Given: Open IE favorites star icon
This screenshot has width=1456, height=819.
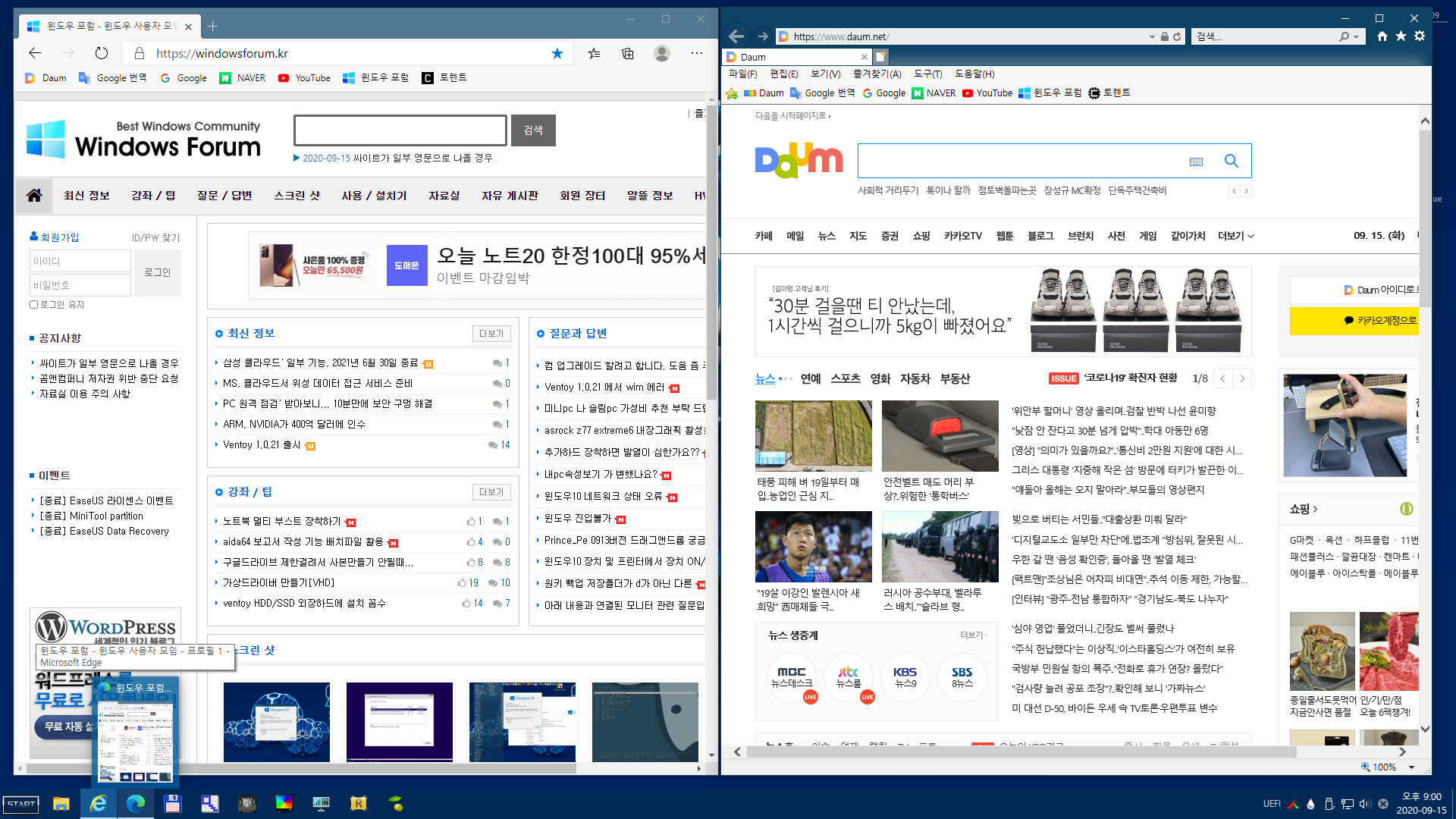Looking at the screenshot, I should click(1401, 36).
